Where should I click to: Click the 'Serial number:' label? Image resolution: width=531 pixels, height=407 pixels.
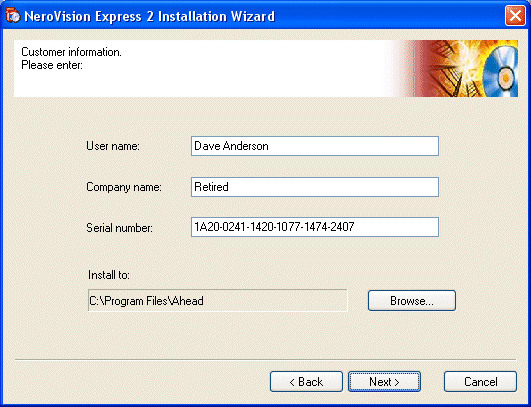pos(119,228)
